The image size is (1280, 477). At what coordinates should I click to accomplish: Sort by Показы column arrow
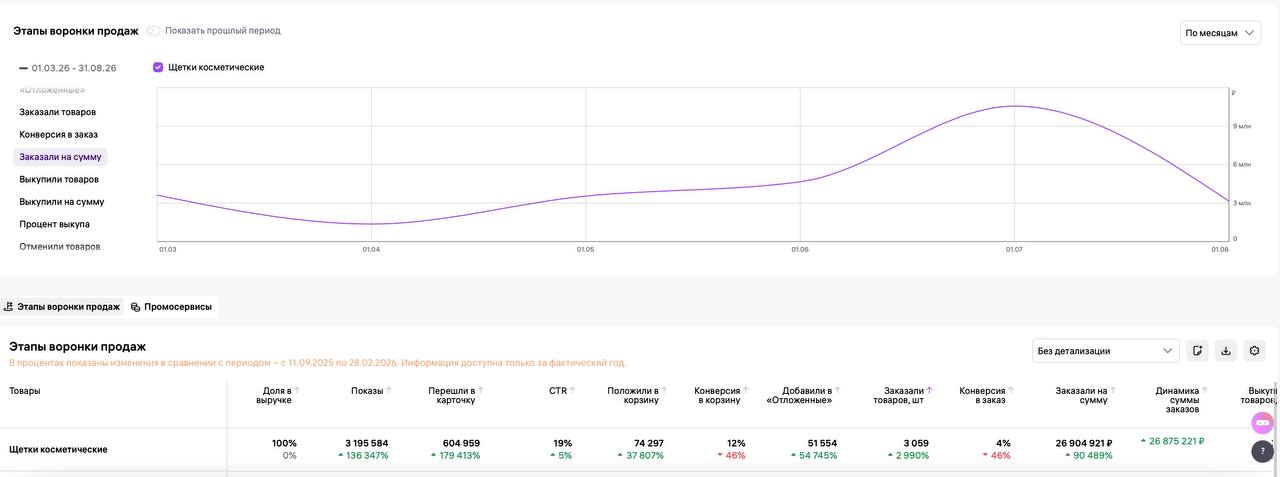(389, 391)
